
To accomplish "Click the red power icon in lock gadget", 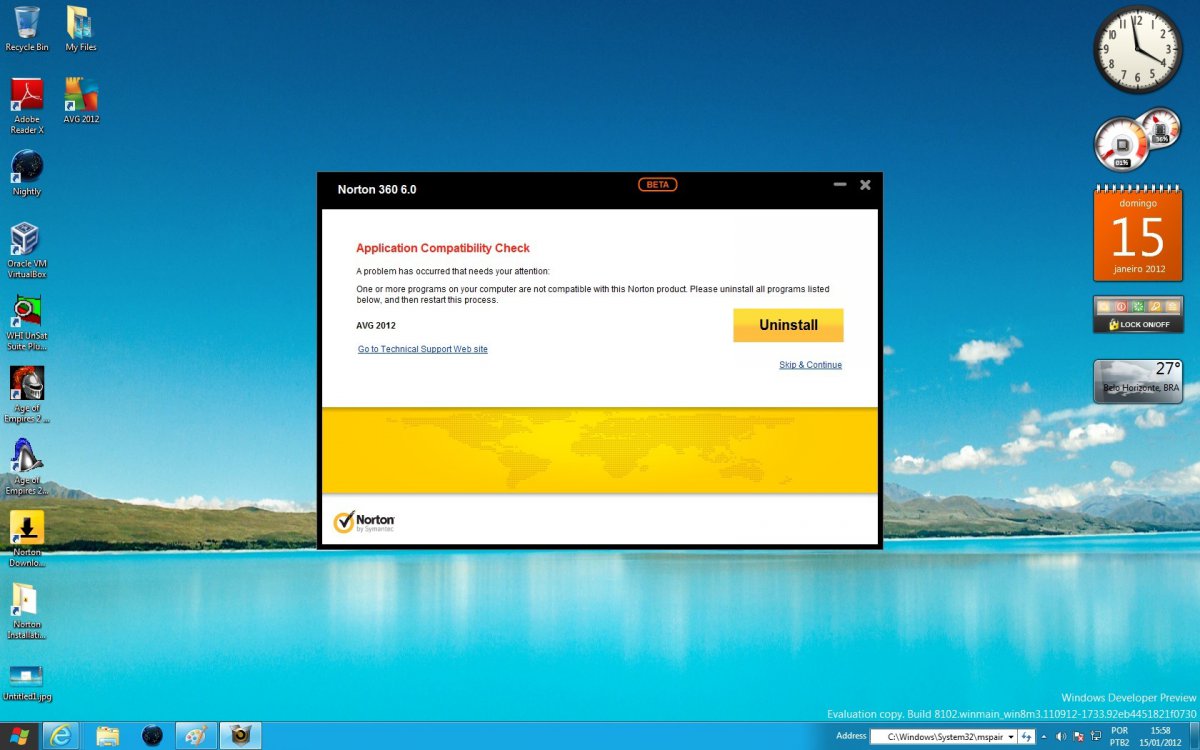I will click(1121, 306).
